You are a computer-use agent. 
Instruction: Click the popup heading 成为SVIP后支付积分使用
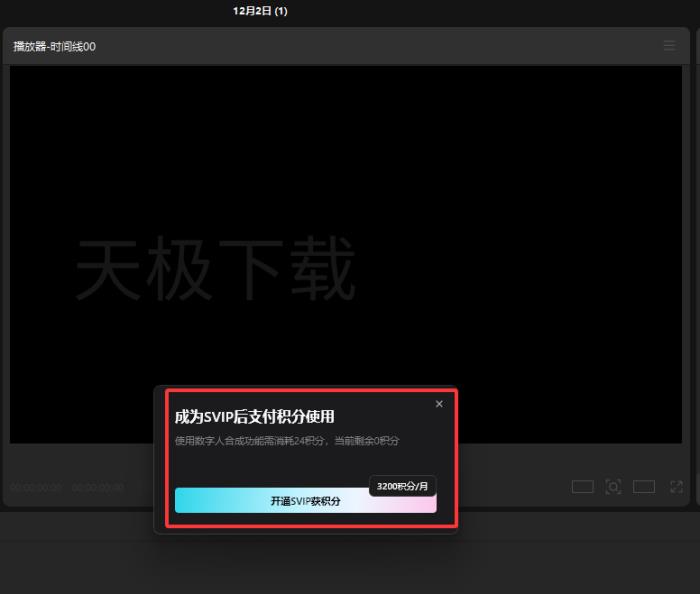[254, 417]
